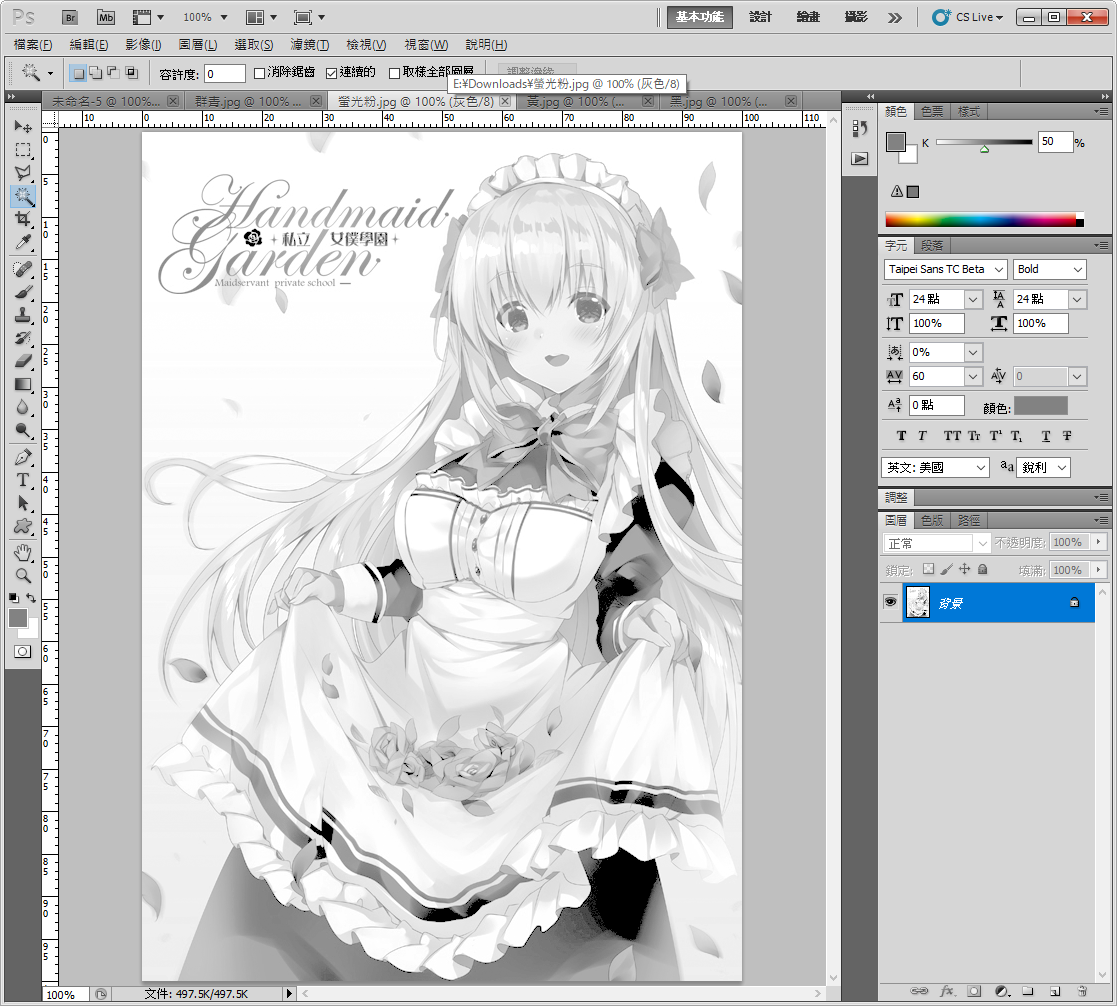
Task: Select the Zoom tool
Action: point(23,575)
